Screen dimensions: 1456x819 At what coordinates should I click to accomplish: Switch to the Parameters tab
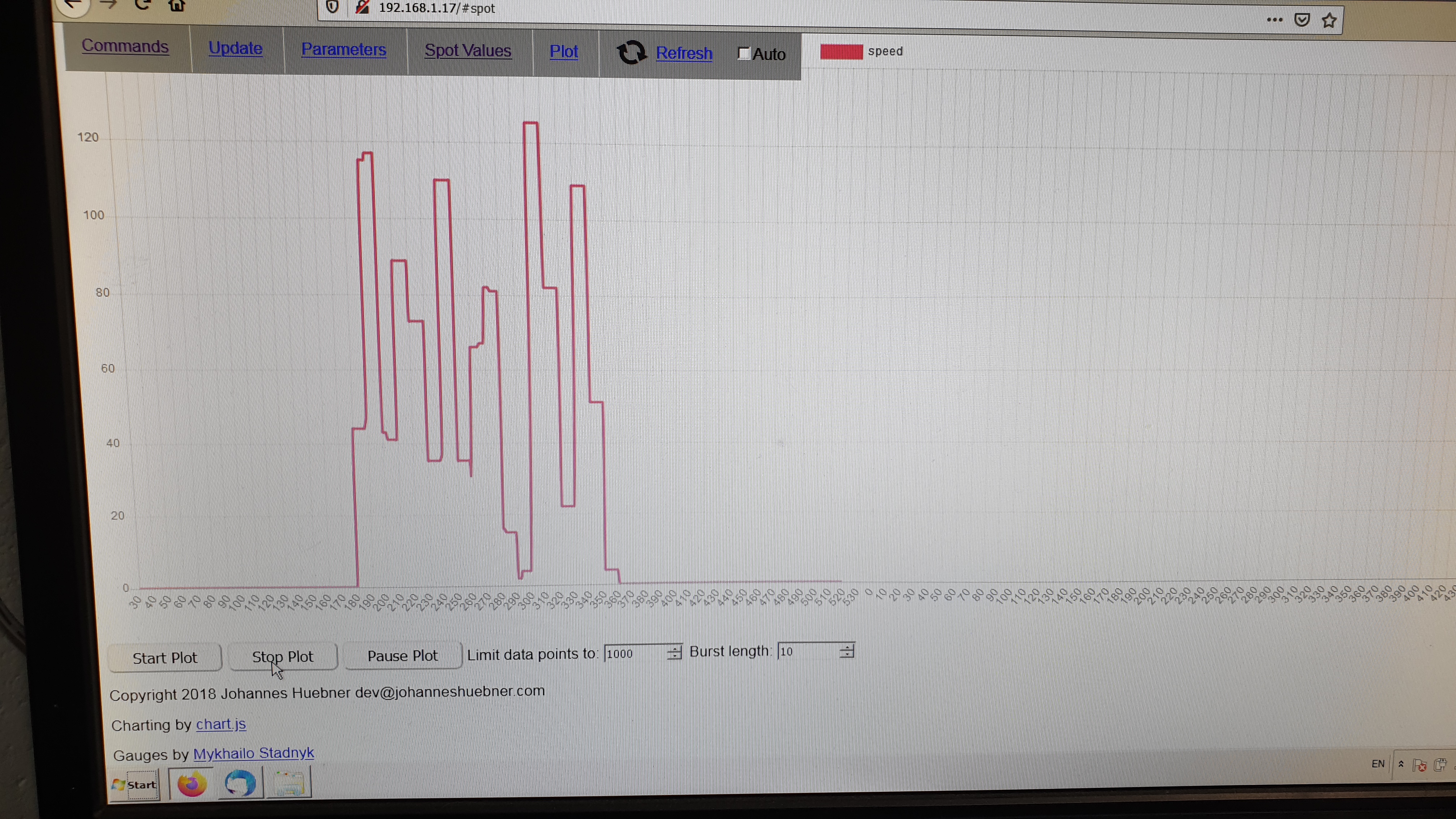tap(344, 50)
